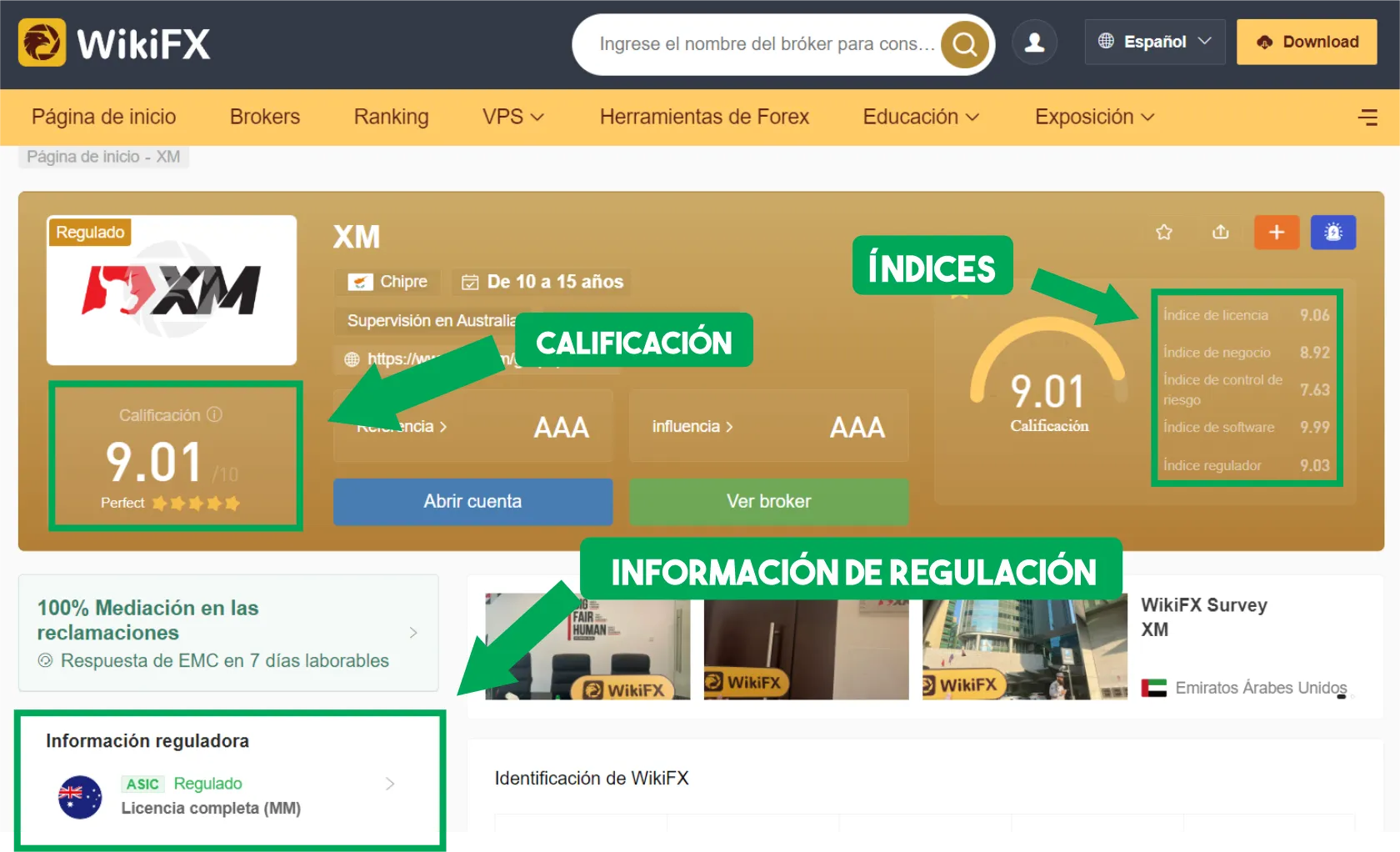Viewport: 1400px width, 852px height.
Task: Click the Regulado badge on the XM logo
Action: click(x=90, y=232)
